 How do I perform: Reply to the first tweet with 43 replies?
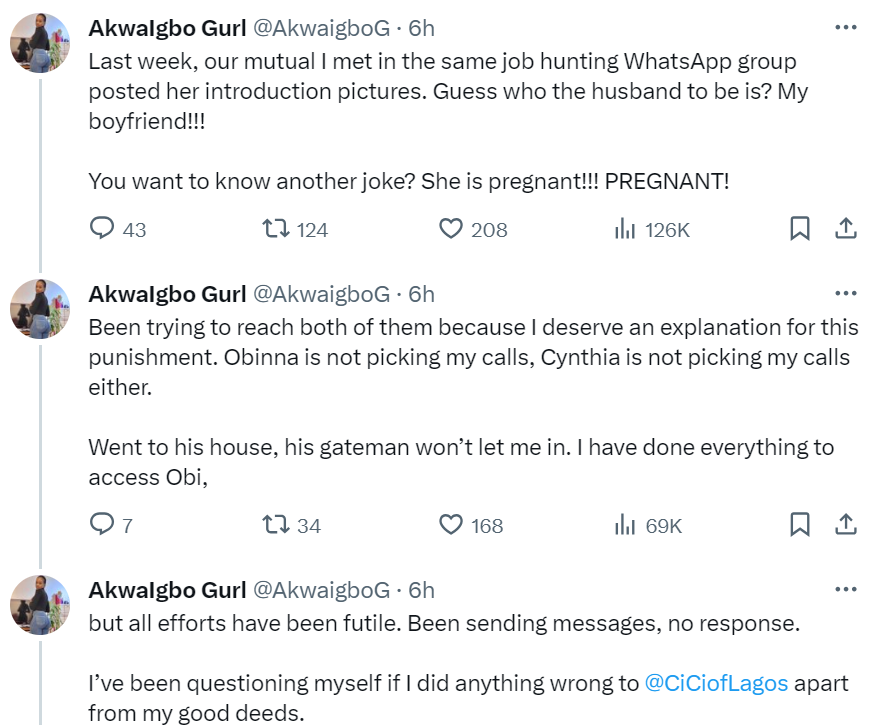(x=103, y=229)
